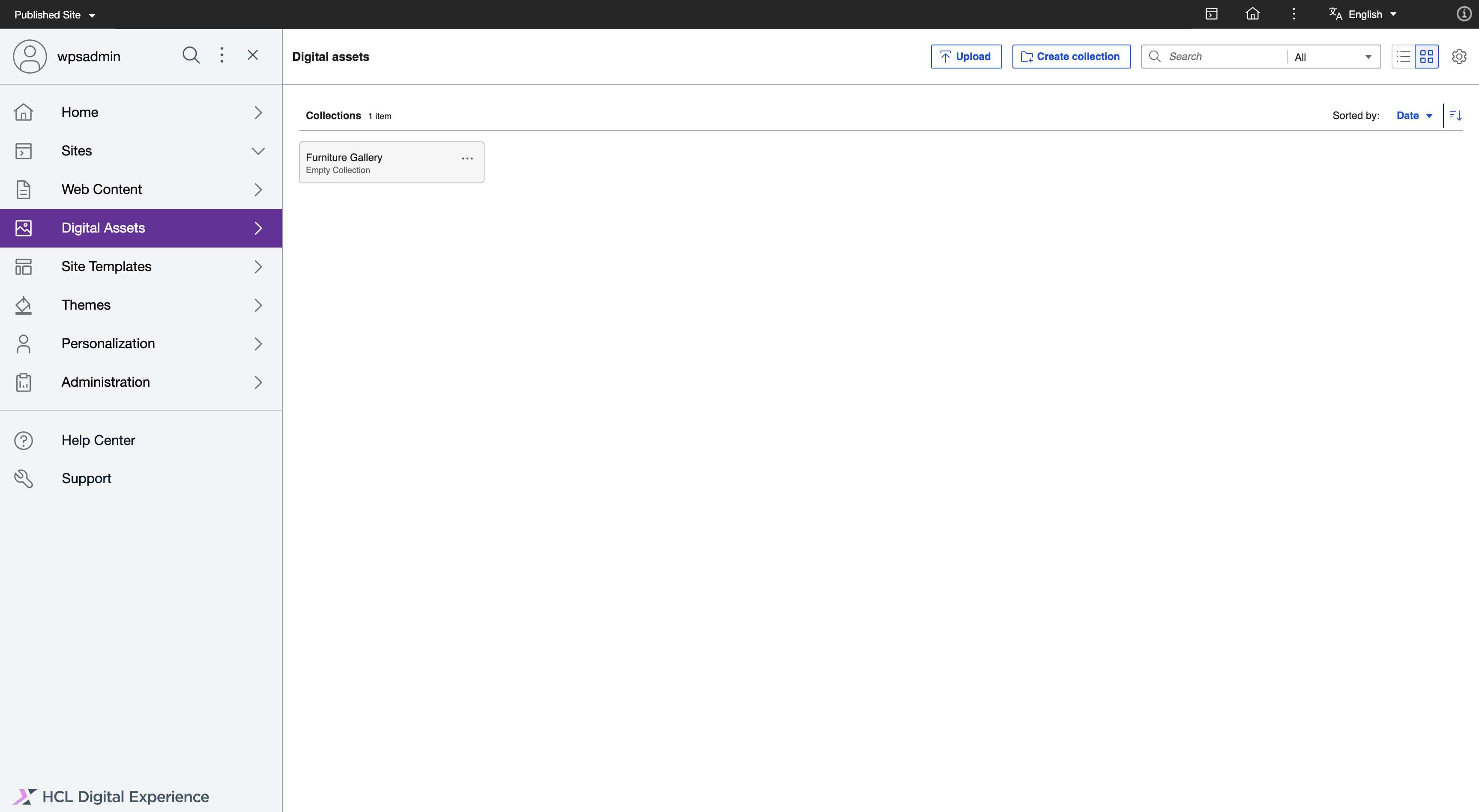
Task: Open Site Templates from the sidebar icon
Action: coord(24,266)
